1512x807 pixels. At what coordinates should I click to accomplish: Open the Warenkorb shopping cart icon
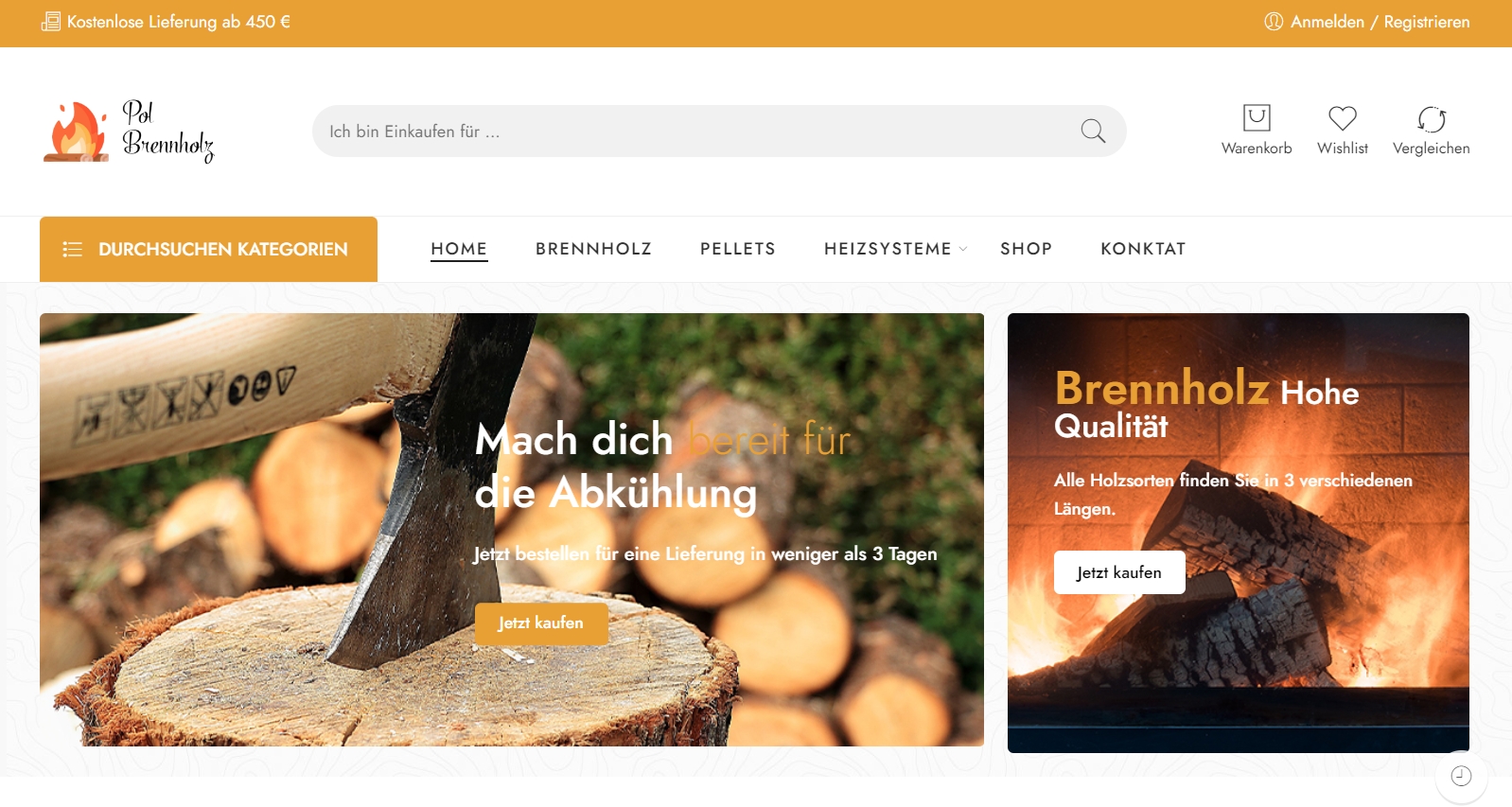click(1256, 118)
